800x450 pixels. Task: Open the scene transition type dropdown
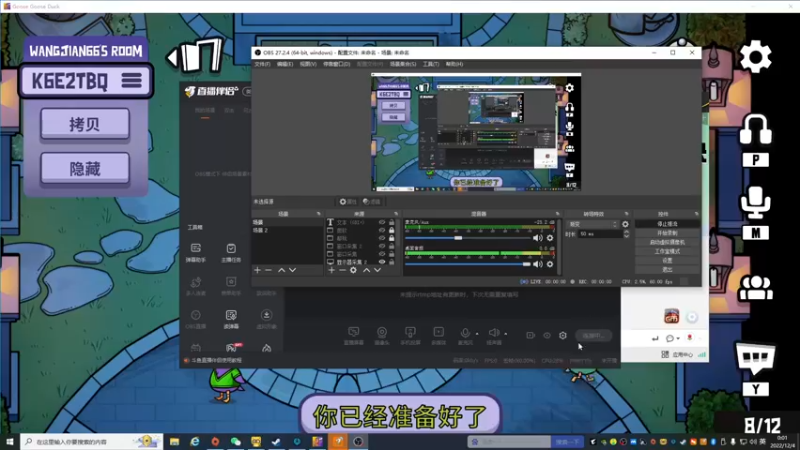click(593, 224)
